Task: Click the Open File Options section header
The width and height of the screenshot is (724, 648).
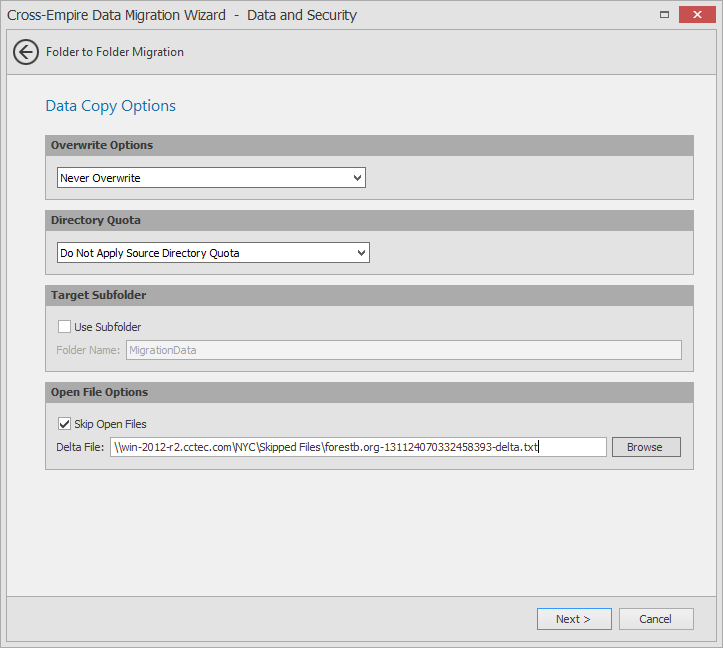Action: coord(99,392)
